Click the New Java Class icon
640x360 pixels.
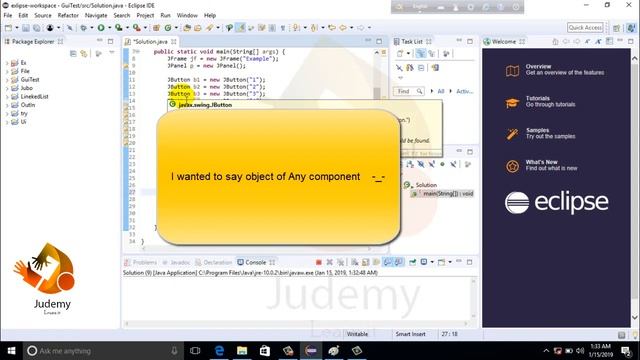[x=168, y=28]
